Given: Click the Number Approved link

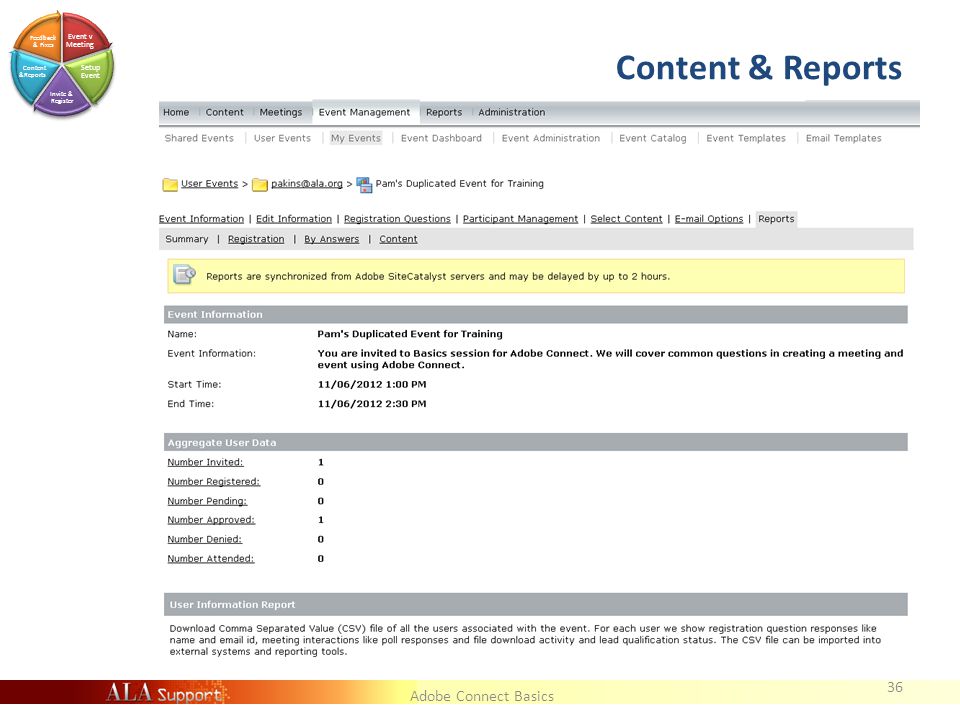Looking at the screenshot, I should 211,520.
